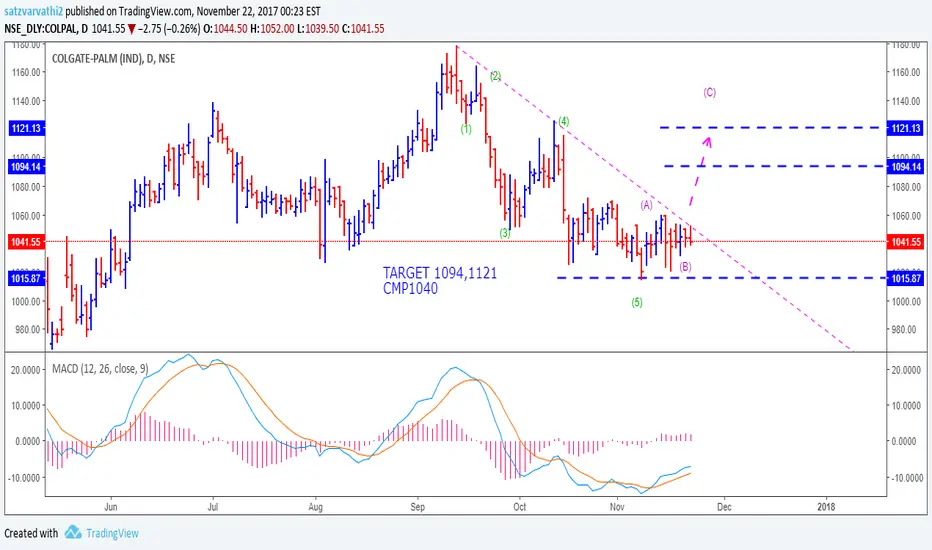Click the 980.00 tick on the right price axis
The image size is (932, 550).
906,330
